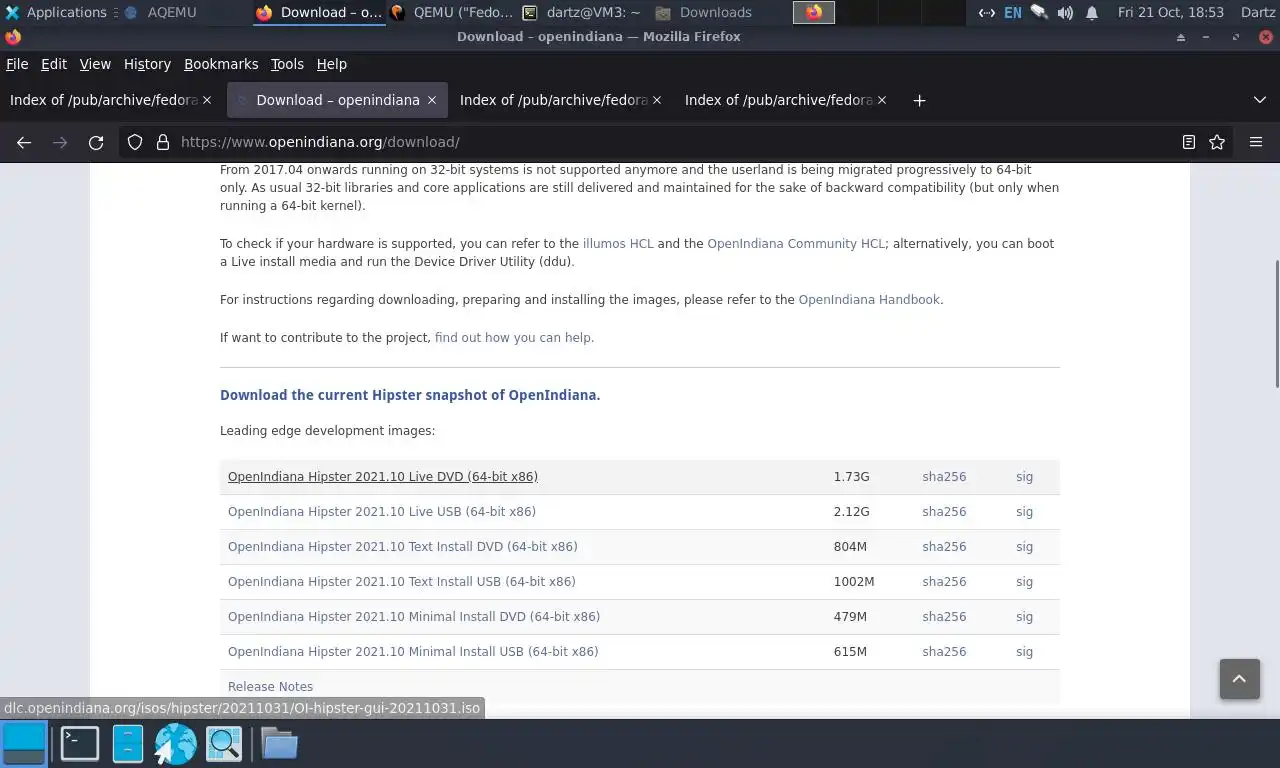This screenshot has width=1280, height=768.
Task: Open the Tools menu
Action: point(287,64)
